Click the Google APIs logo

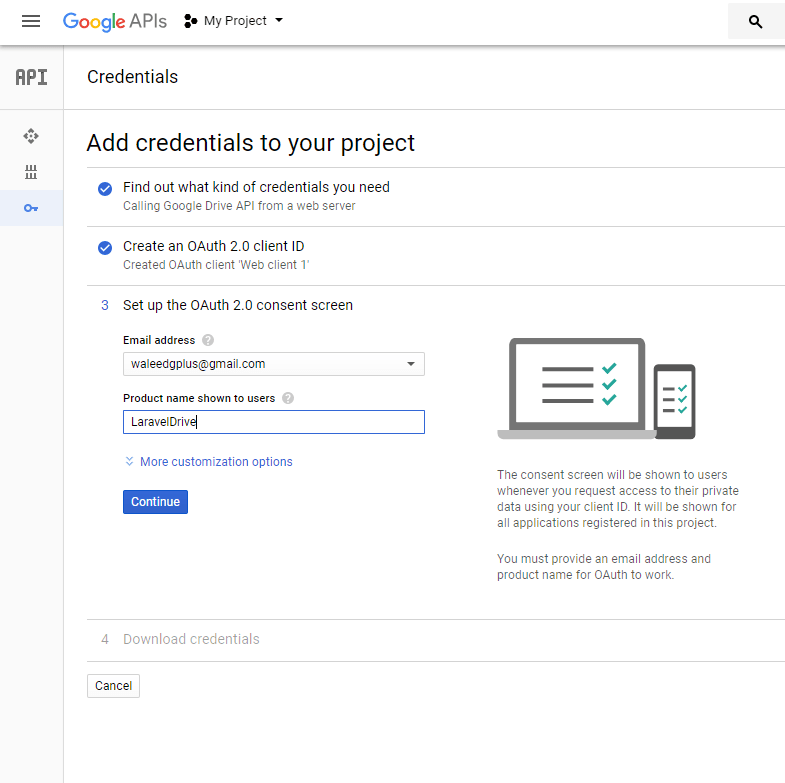(115, 21)
